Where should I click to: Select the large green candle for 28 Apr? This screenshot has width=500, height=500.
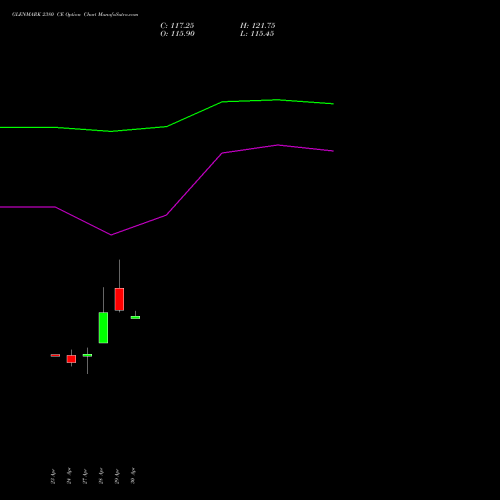pos(103,328)
